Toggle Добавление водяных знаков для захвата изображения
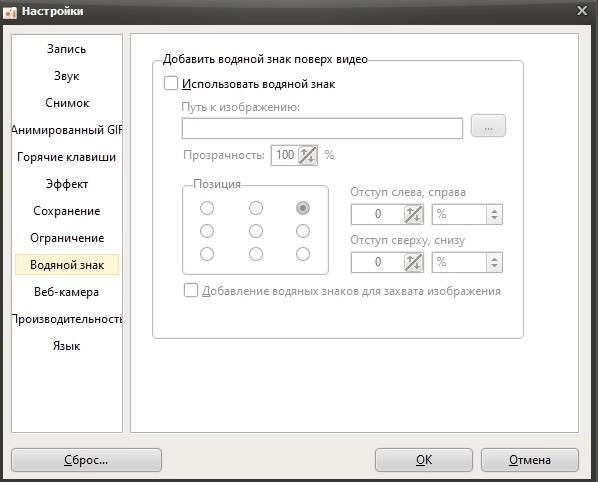The height and width of the screenshot is (482, 598). (191, 290)
